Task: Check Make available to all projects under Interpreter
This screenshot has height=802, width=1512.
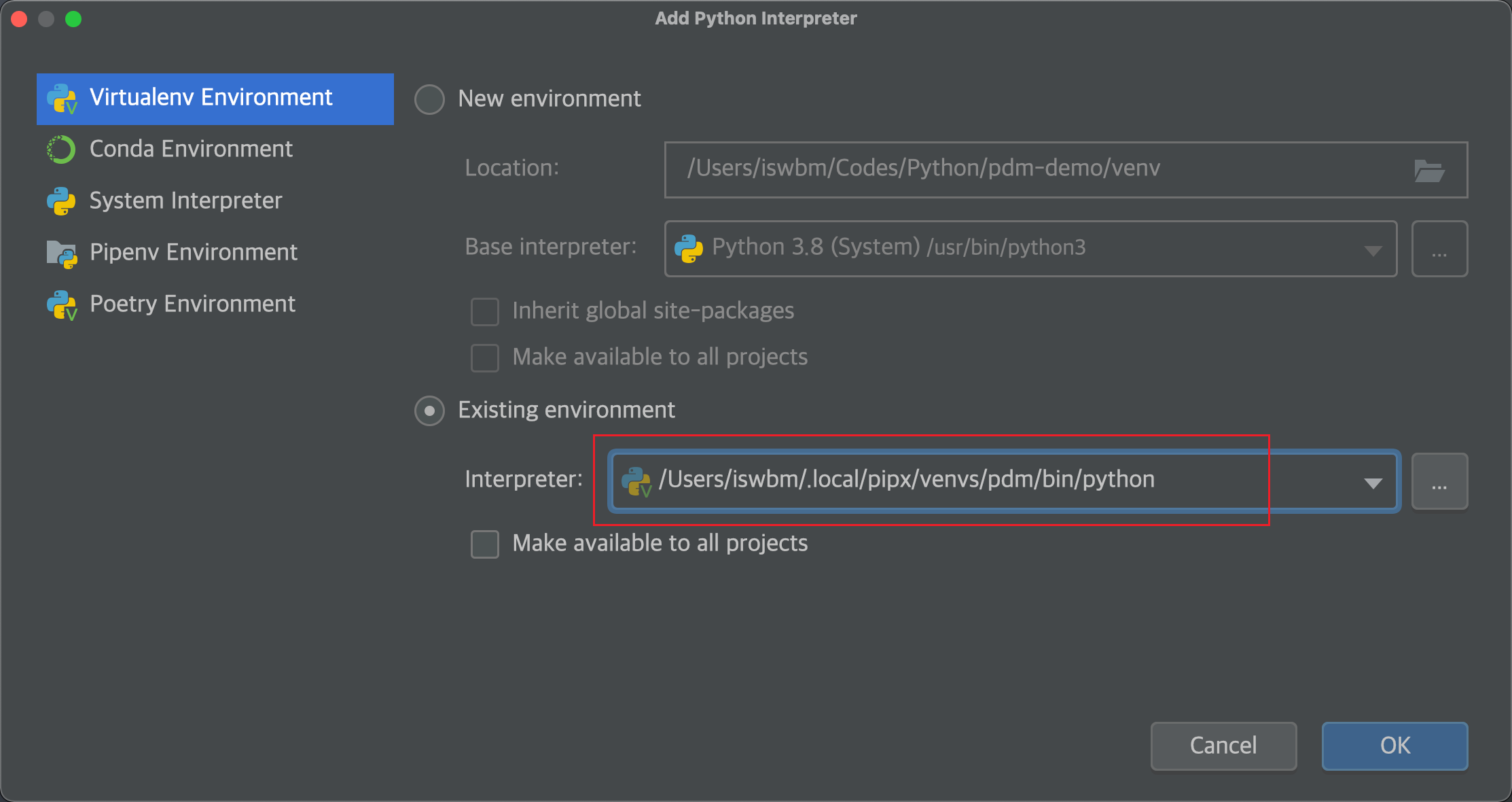Action: pyautogui.click(x=485, y=544)
